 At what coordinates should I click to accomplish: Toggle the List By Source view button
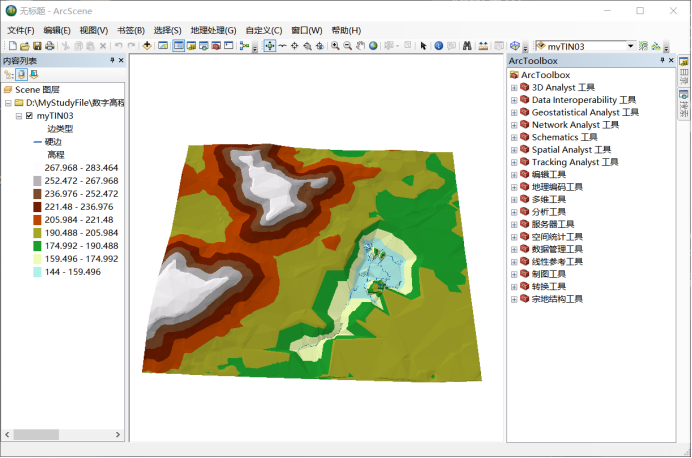tap(21, 75)
